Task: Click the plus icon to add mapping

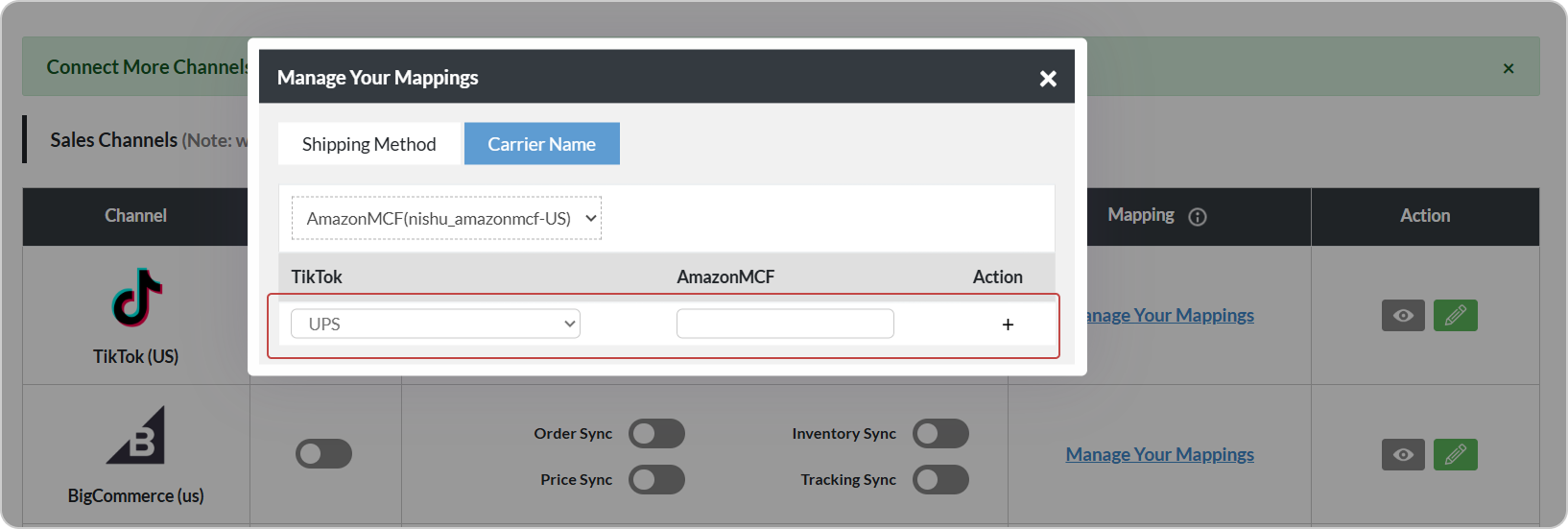Action: coord(1008,325)
